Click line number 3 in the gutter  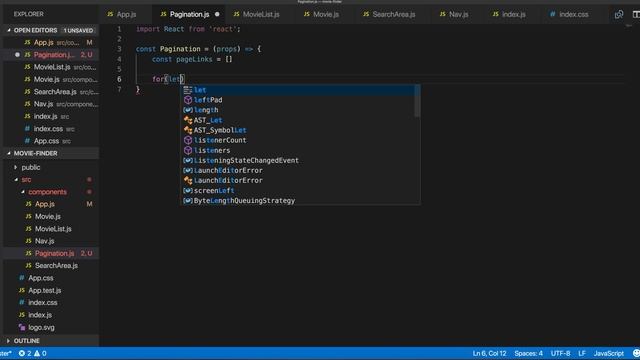point(119,49)
